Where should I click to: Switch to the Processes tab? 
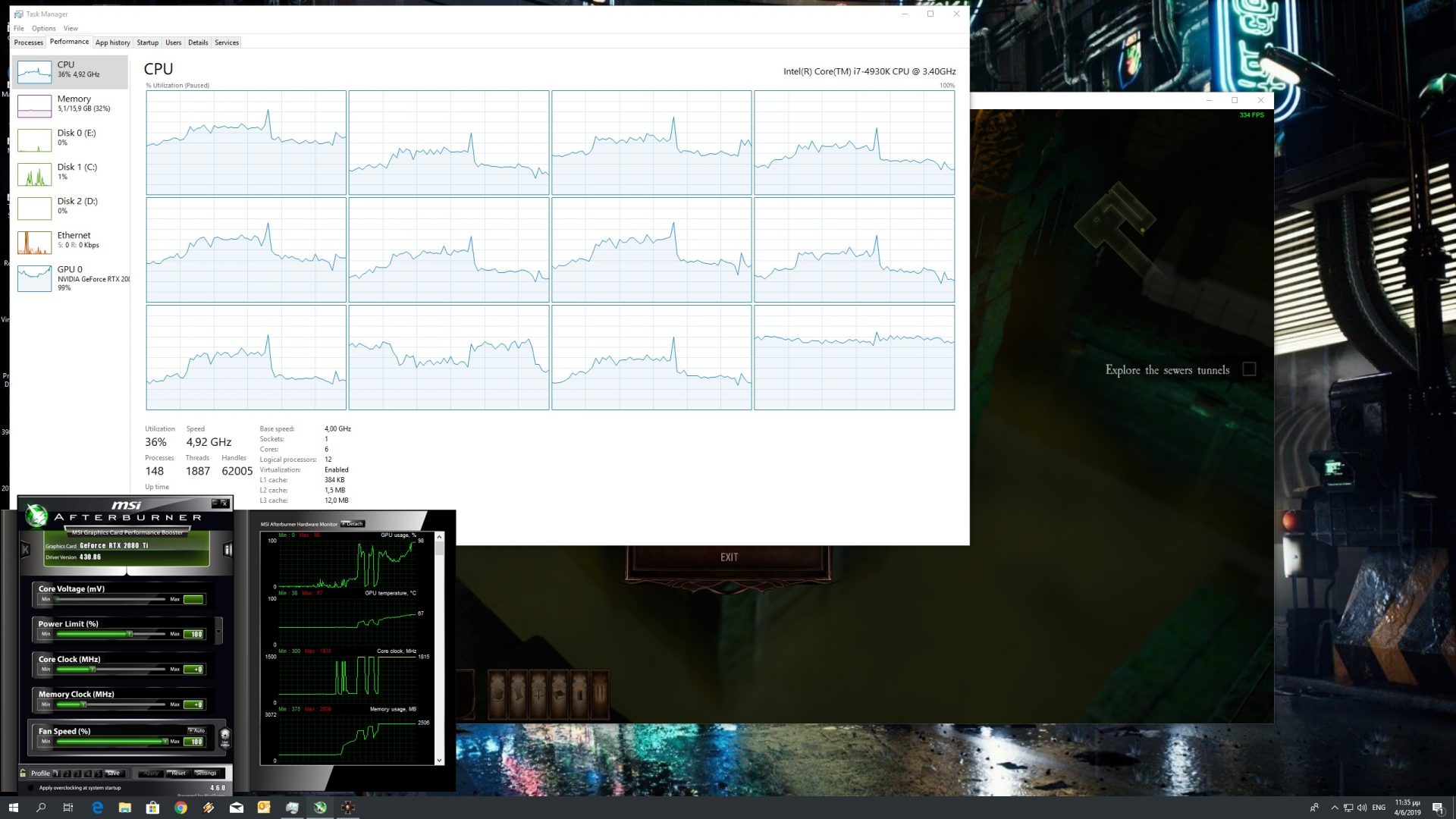click(x=28, y=42)
